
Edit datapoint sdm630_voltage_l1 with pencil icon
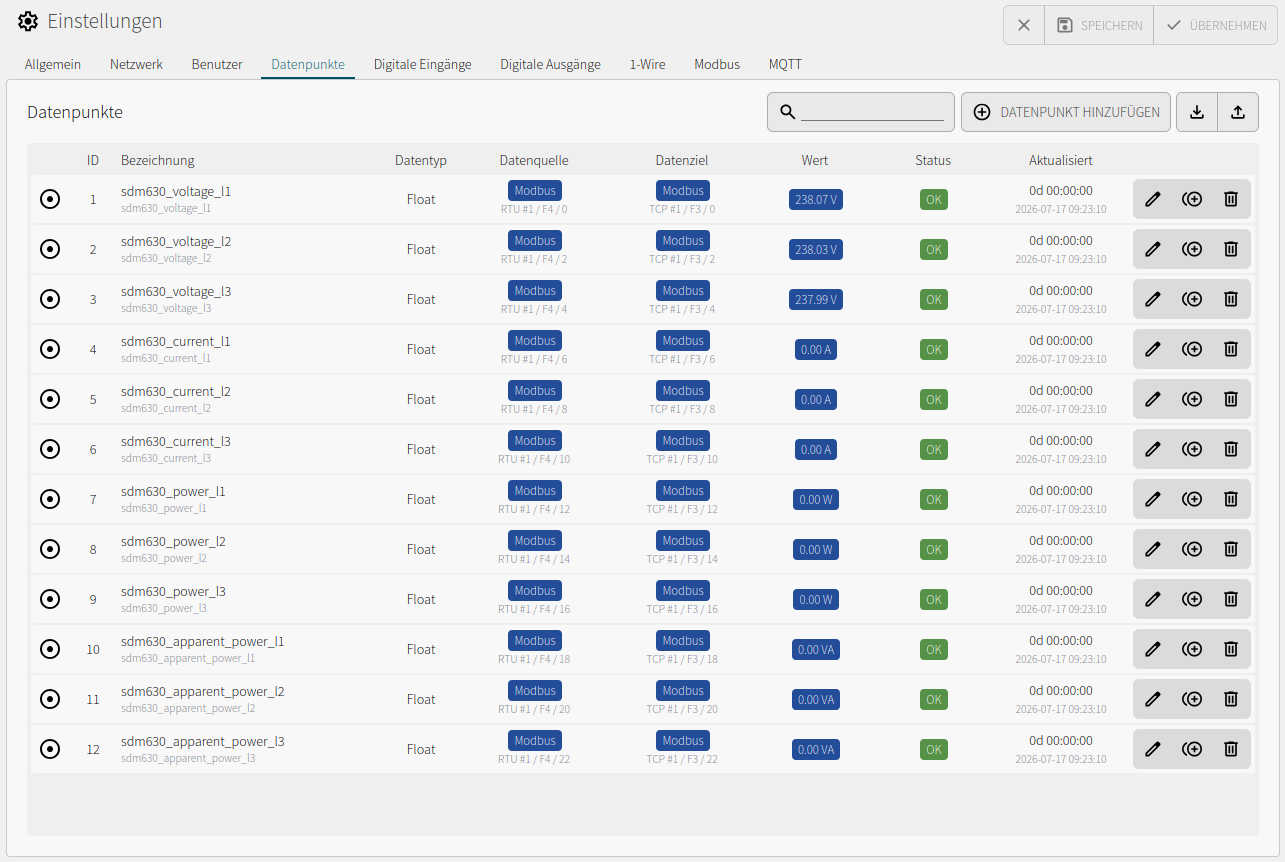(1152, 199)
